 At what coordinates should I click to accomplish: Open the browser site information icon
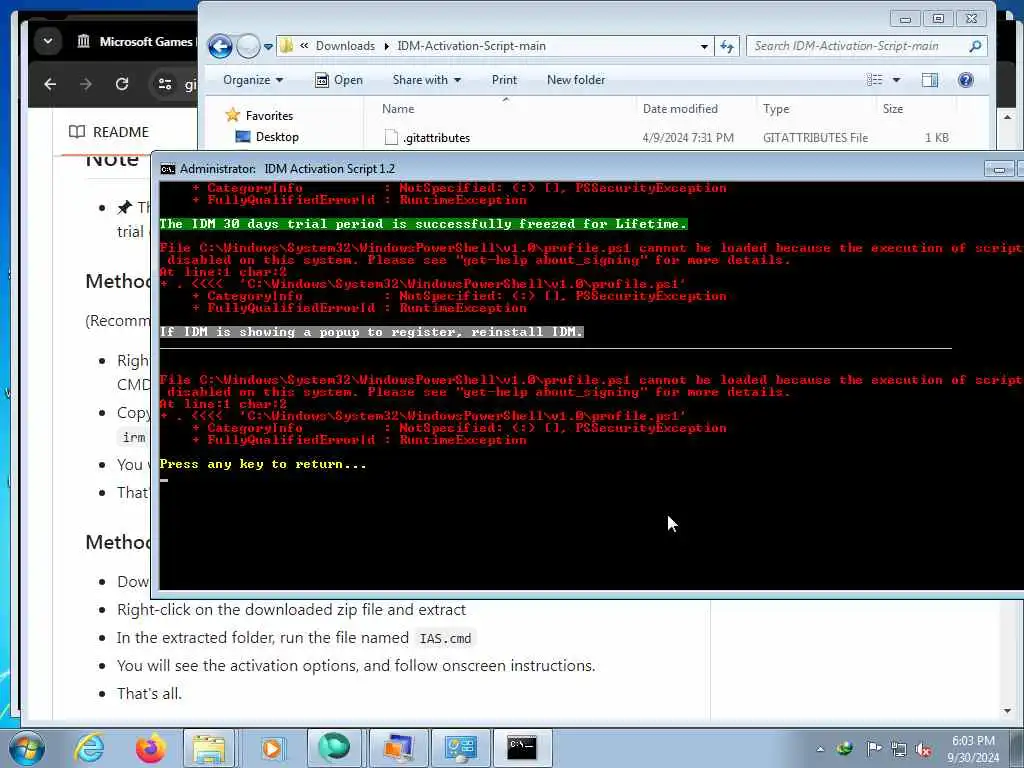coord(165,84)
